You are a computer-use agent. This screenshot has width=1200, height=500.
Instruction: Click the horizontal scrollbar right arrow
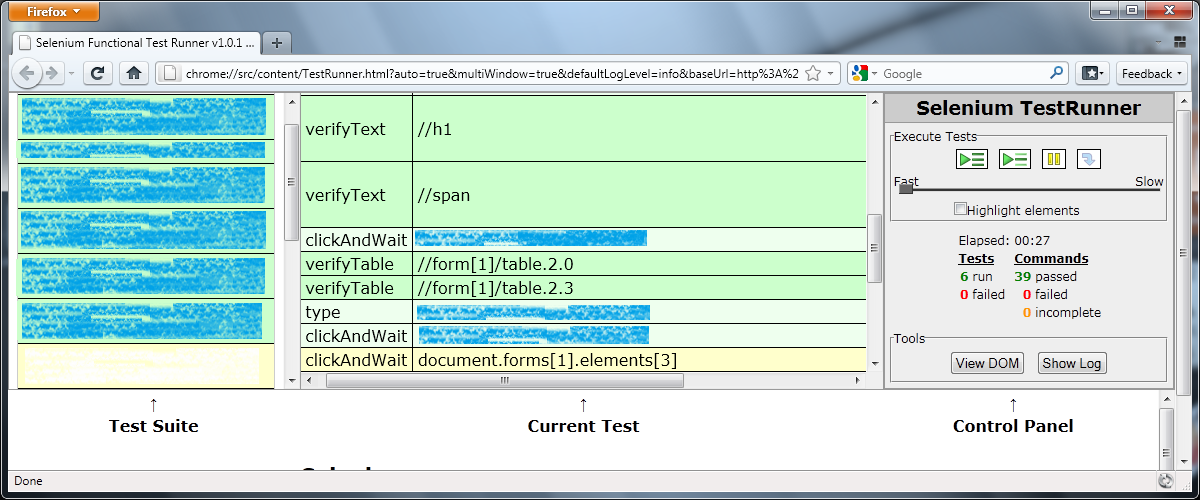coord(859,380)
